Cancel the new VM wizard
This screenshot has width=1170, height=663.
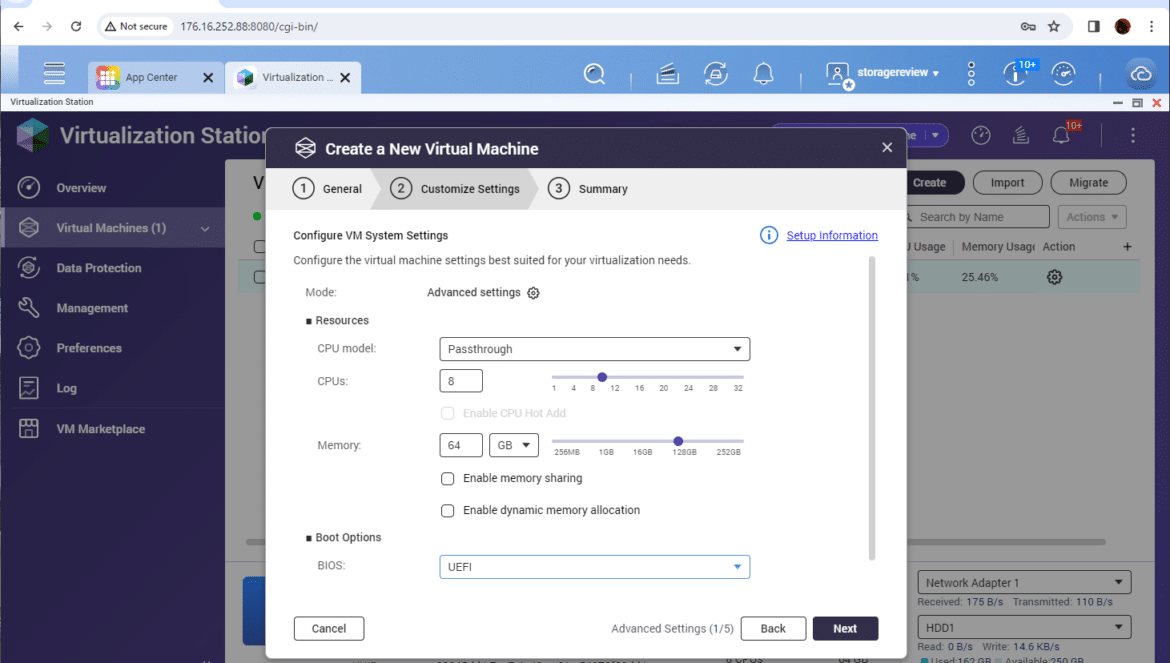click(x=329, y=629)
